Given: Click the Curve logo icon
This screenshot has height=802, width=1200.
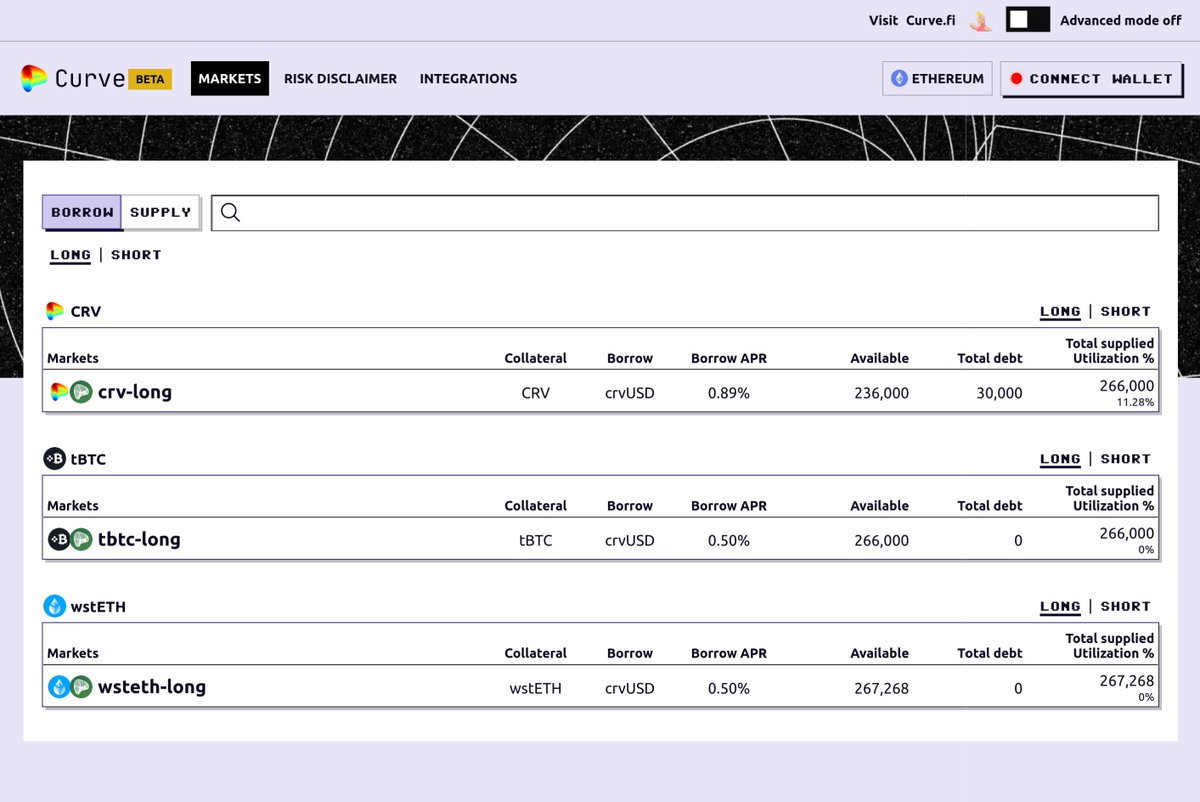Looking at the screenshot, I should [33, 78].
